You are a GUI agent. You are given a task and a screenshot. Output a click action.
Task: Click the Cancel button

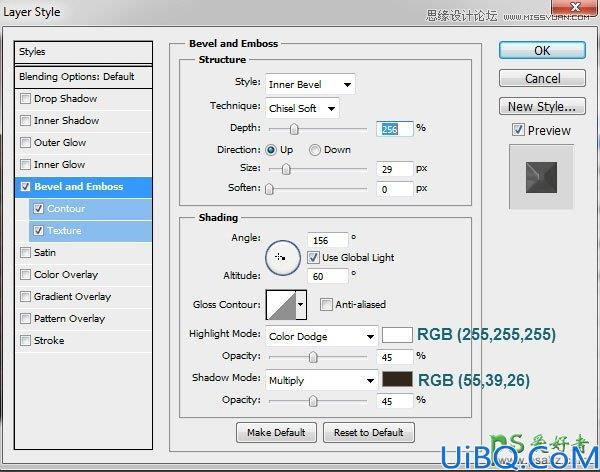point(542,78)
